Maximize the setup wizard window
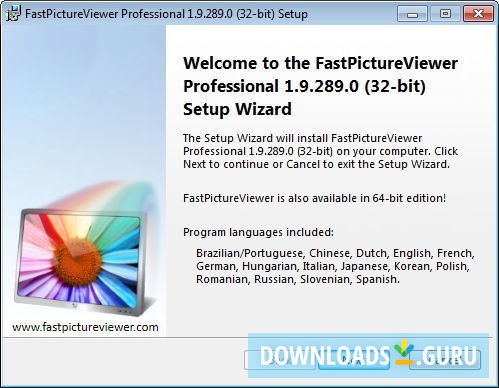Screen dimensions: 499x388 coord(445,14)
